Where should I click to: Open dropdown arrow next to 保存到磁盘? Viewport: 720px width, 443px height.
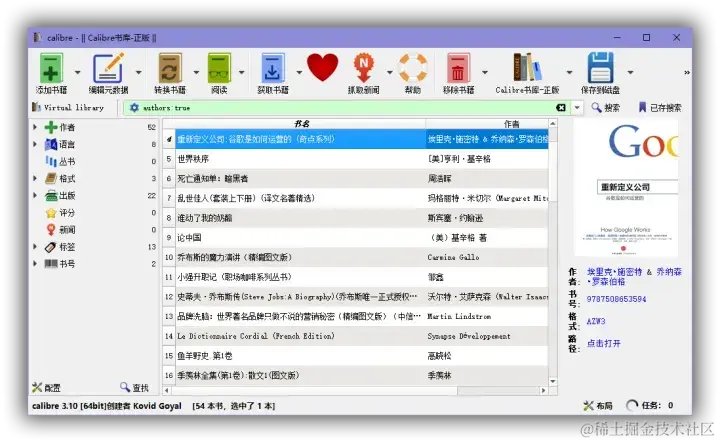click(x=630, y=72)
